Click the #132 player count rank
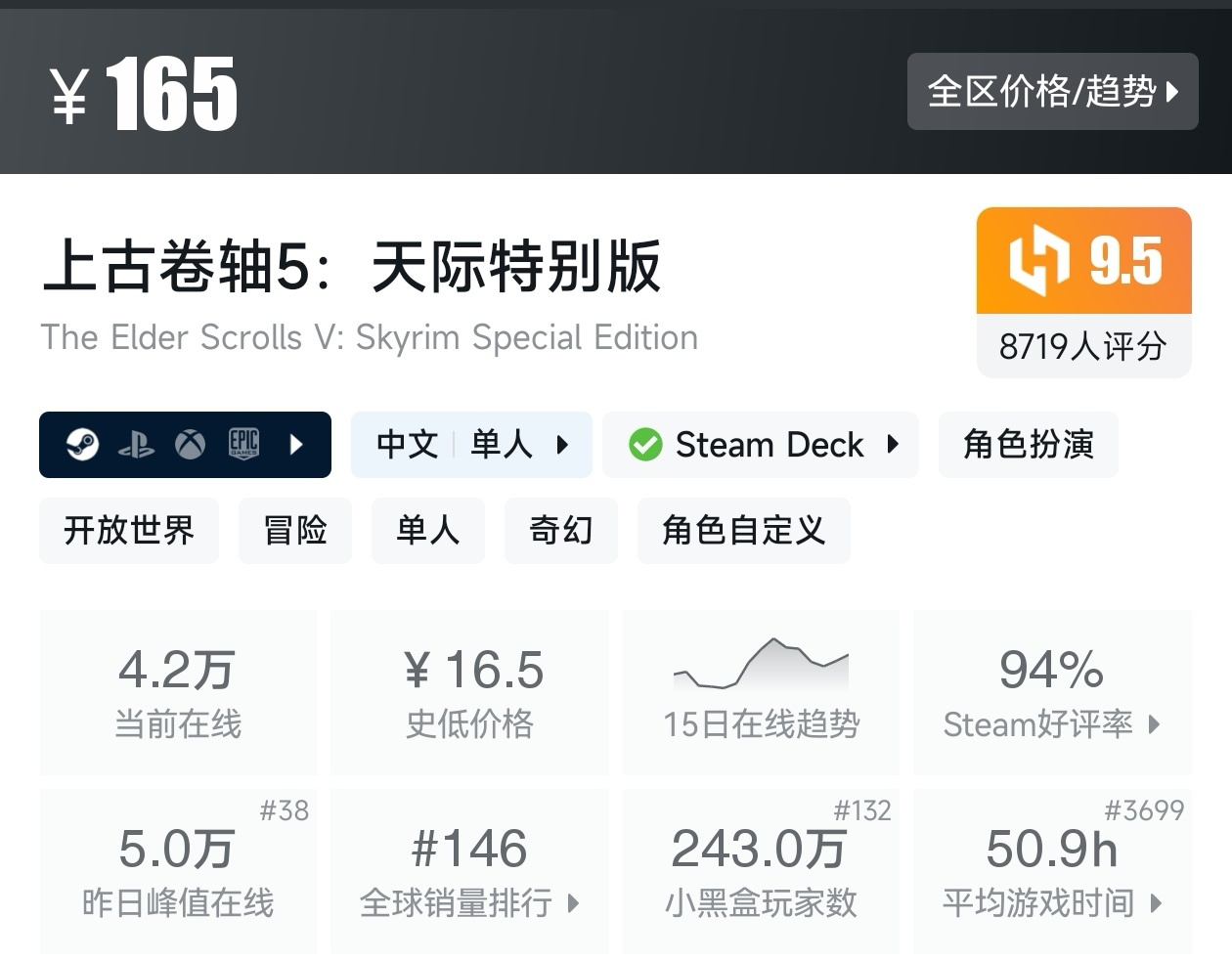This screenshot has height=961, width=1232. pyautogui.click(x=862, y=810)
